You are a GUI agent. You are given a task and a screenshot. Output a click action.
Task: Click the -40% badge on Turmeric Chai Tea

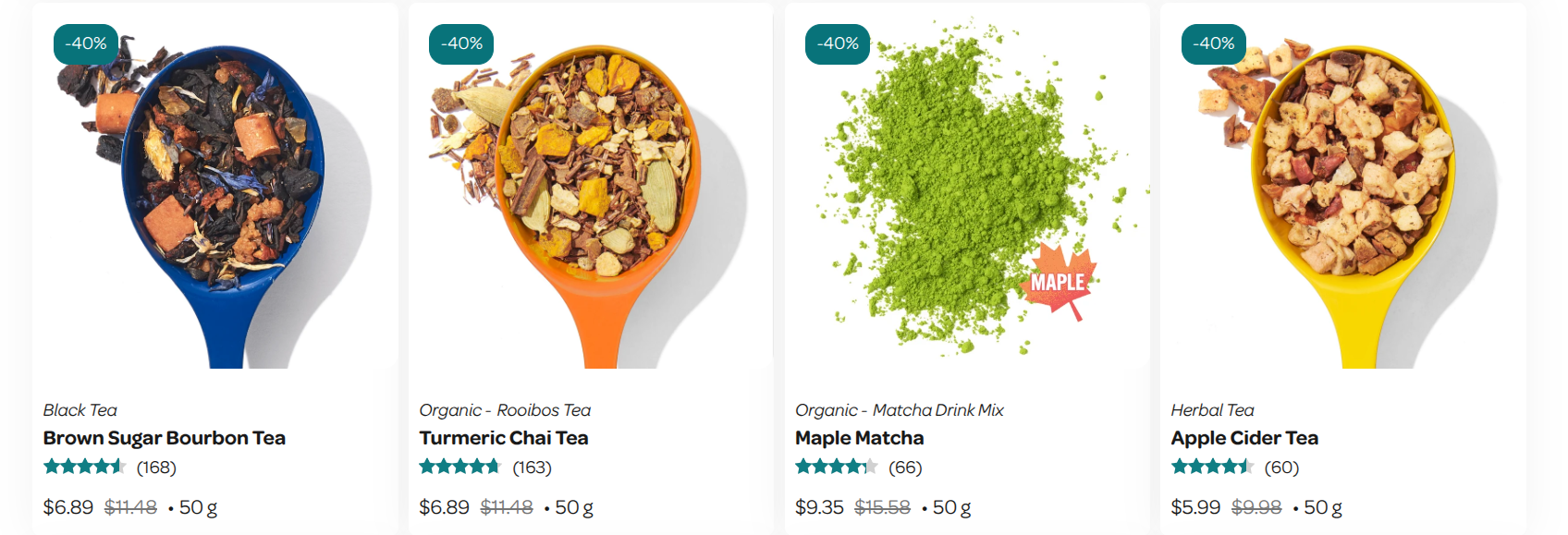[x=461, y=43]
